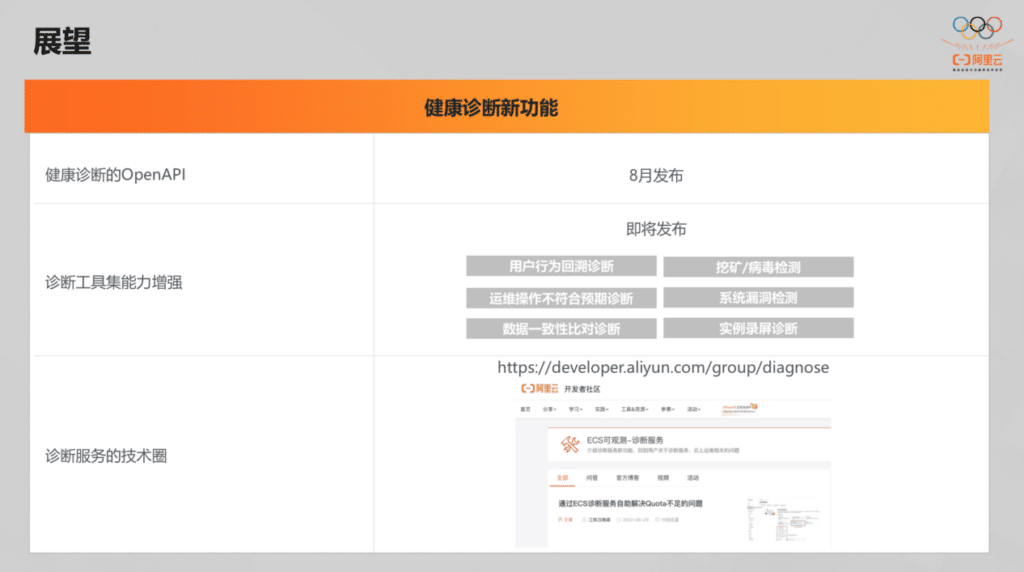The height and width of the screenshot is (572, 1024).
Task: Click the promo banner image in the navigation bar
Action: click(x=739, y=409)
